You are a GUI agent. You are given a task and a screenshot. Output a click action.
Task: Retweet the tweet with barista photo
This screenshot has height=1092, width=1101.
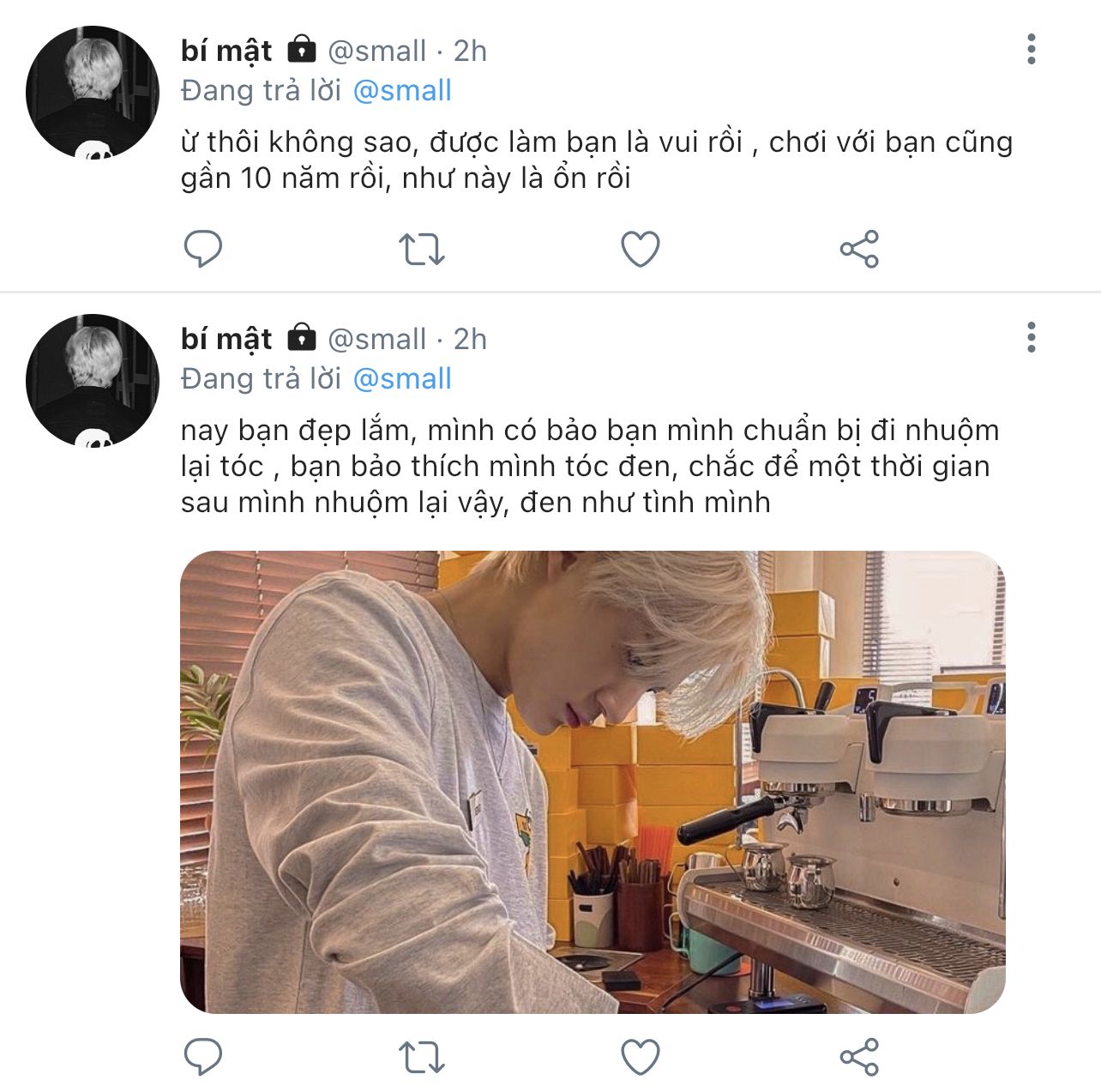pos(422,1057)
